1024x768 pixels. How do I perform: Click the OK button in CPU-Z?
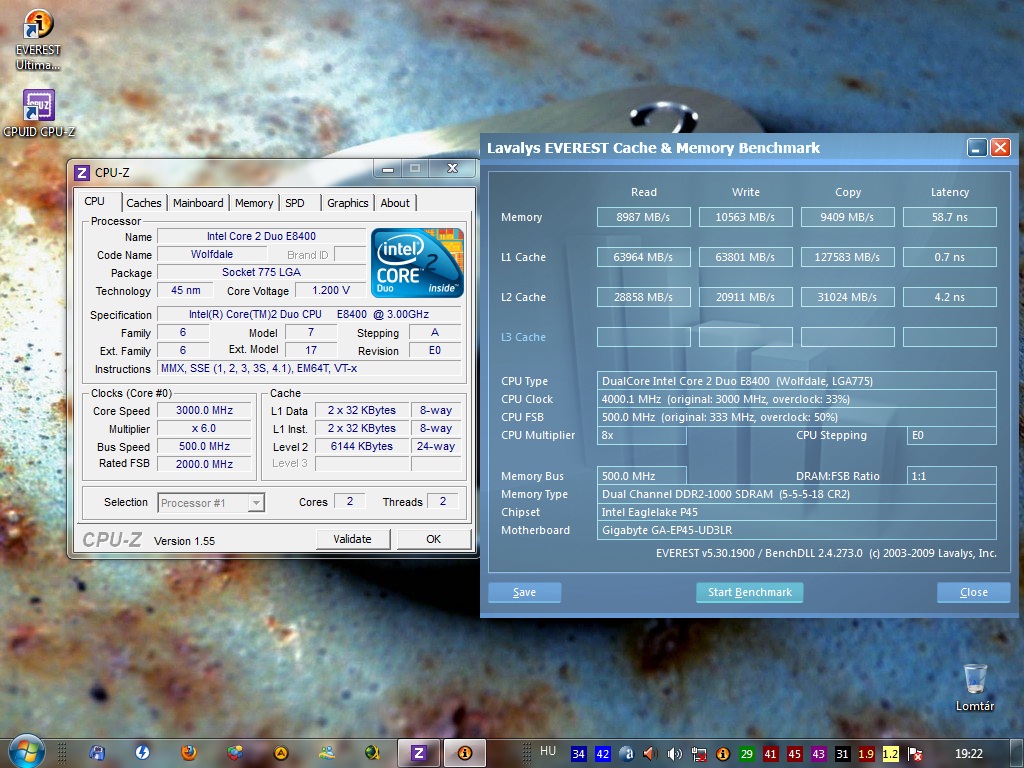tap(434, 539)
